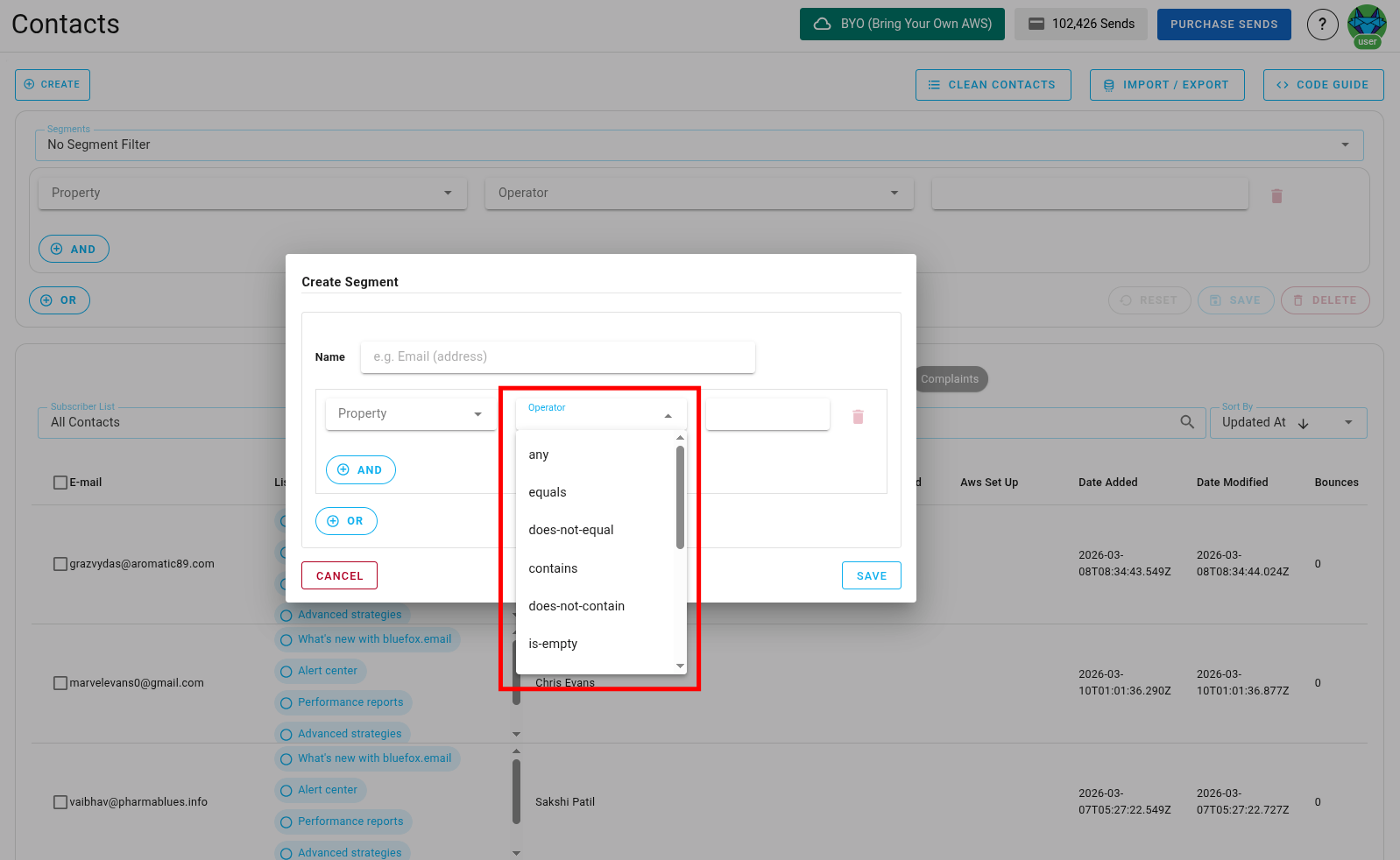The height and width of the screenshot is (860, 1400).
Task: Open the Property dropdown in Create Segment
Action: [409, 413]
